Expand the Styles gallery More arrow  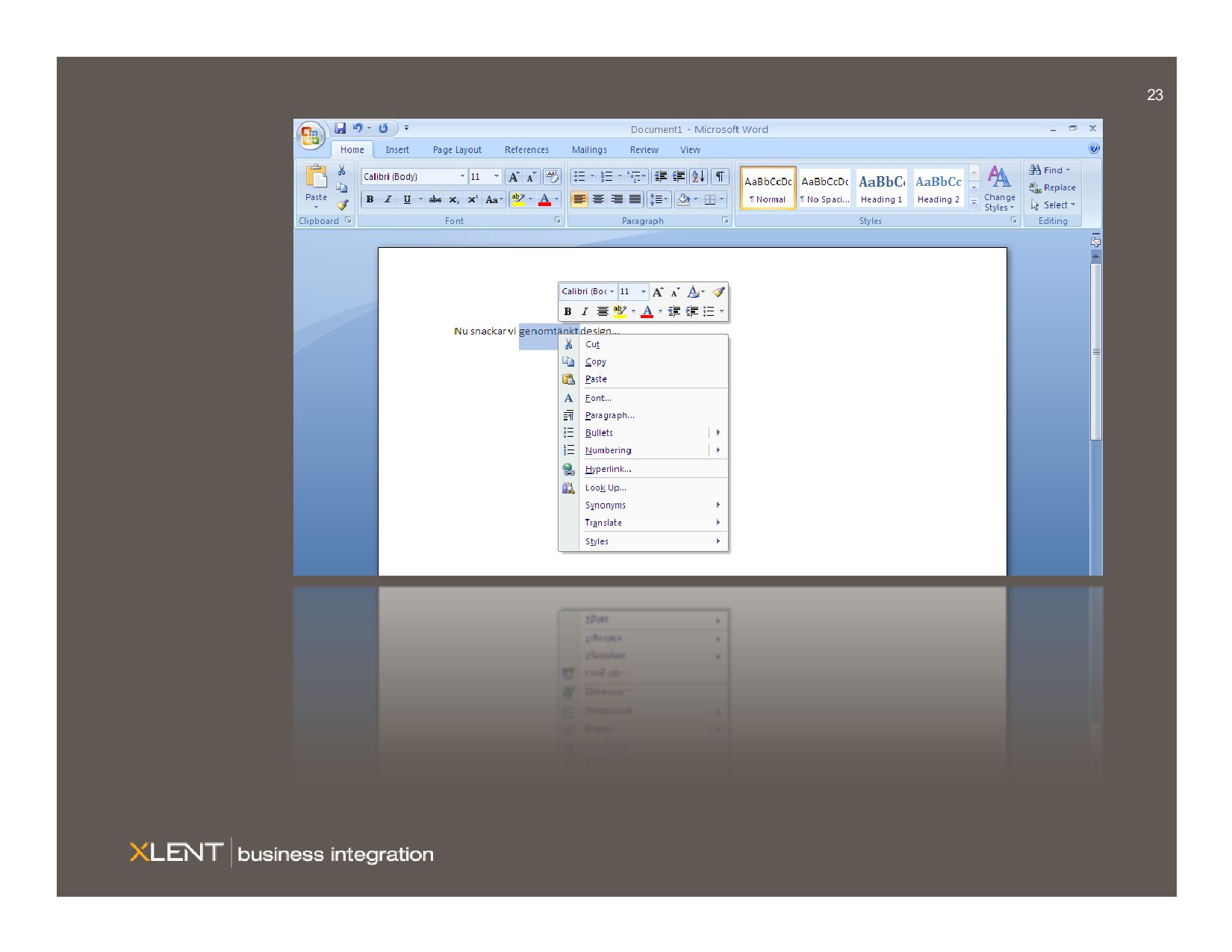click(974, 203)
